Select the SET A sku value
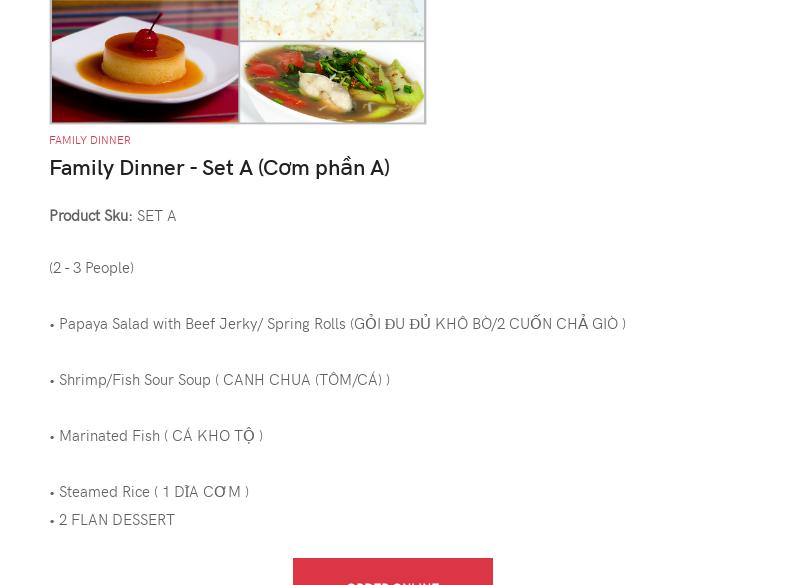 (x=156, y=216)
